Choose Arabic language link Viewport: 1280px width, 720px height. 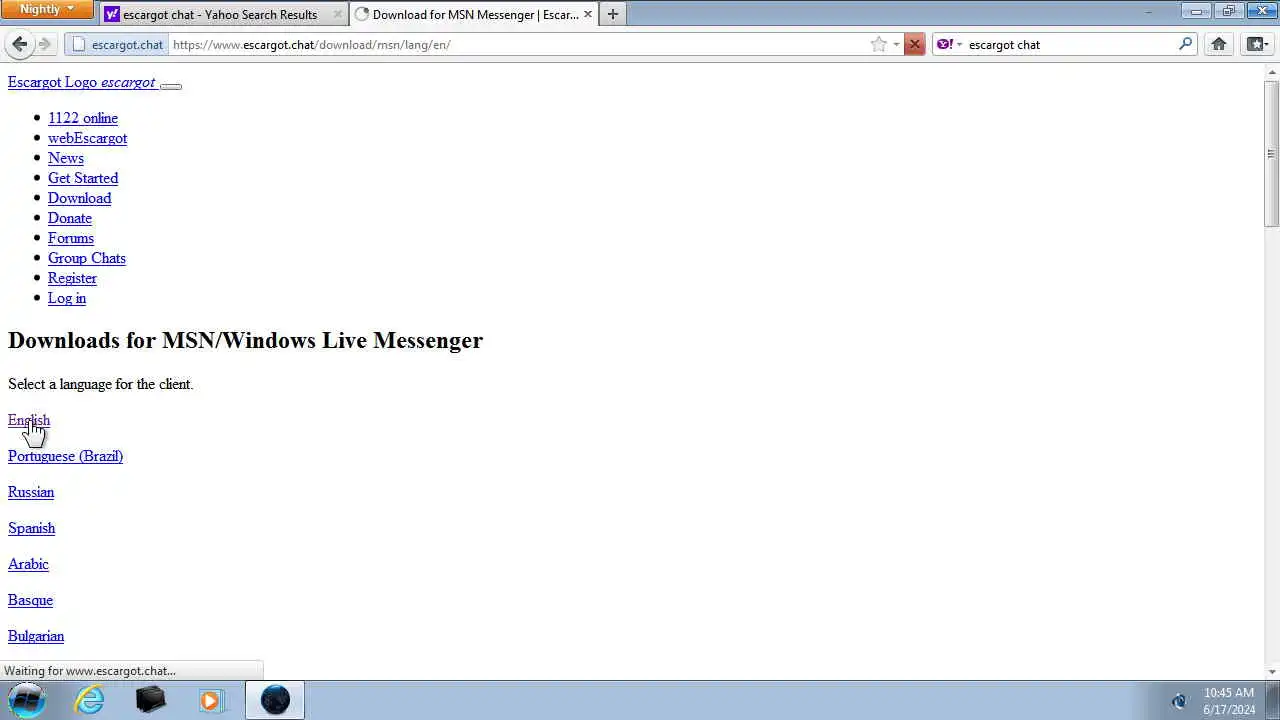28,564
